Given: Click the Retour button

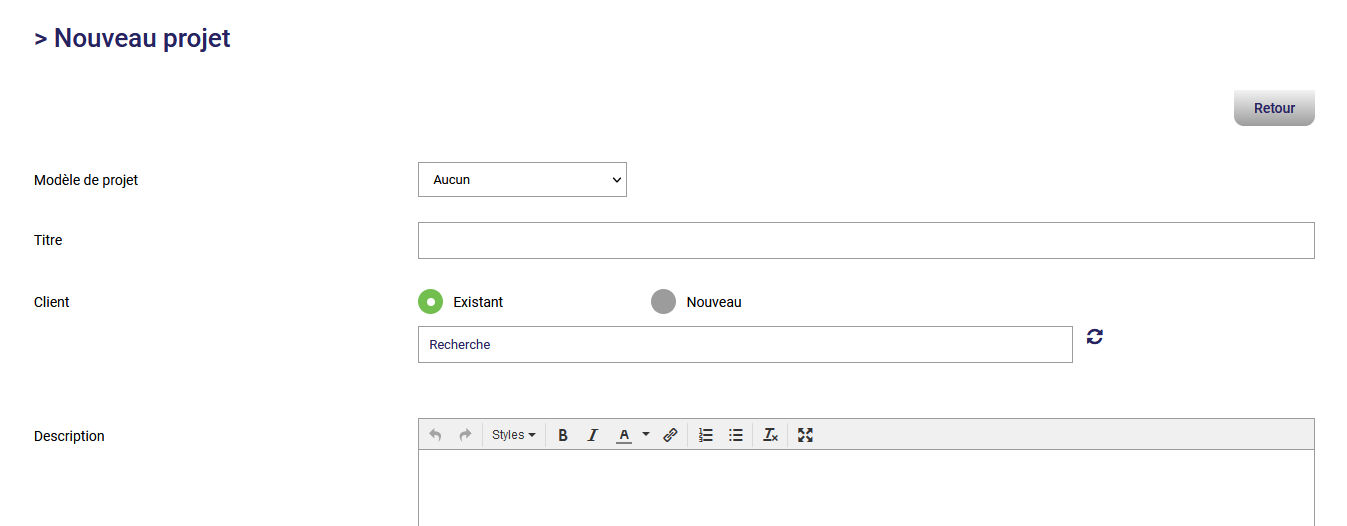Looking at the screenshot, I should click(x=1274, y=108).
